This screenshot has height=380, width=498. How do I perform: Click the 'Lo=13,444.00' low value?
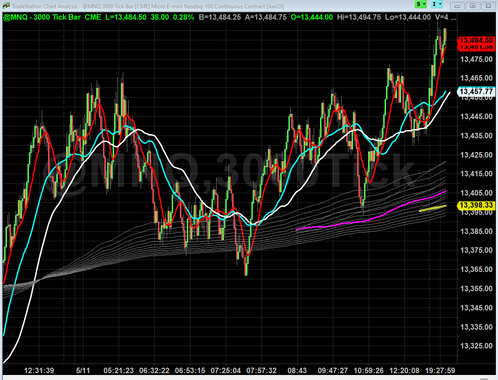point(408,17)
